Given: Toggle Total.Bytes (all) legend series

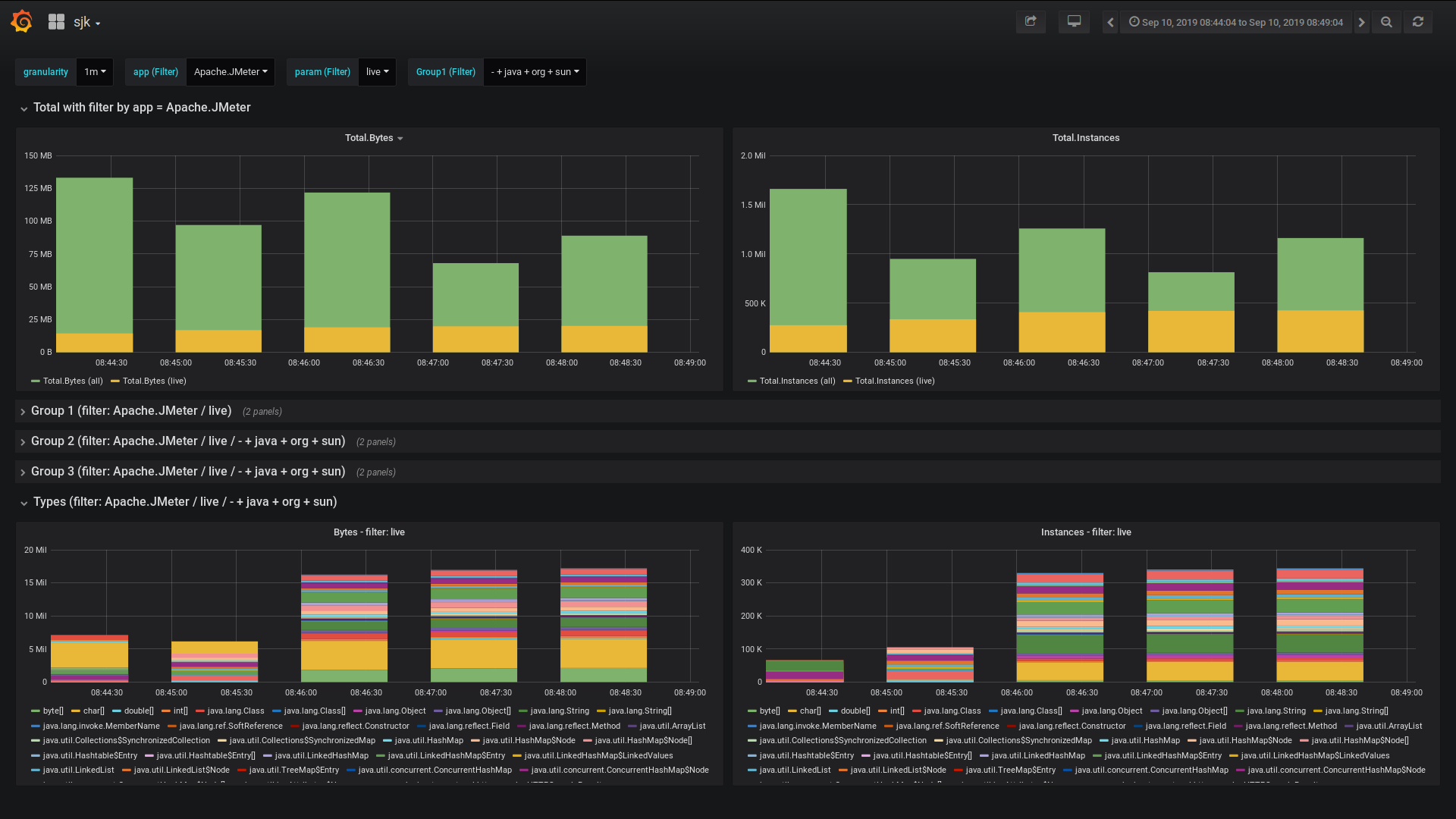Looking at the screenshot, I should tap(72, 381).
